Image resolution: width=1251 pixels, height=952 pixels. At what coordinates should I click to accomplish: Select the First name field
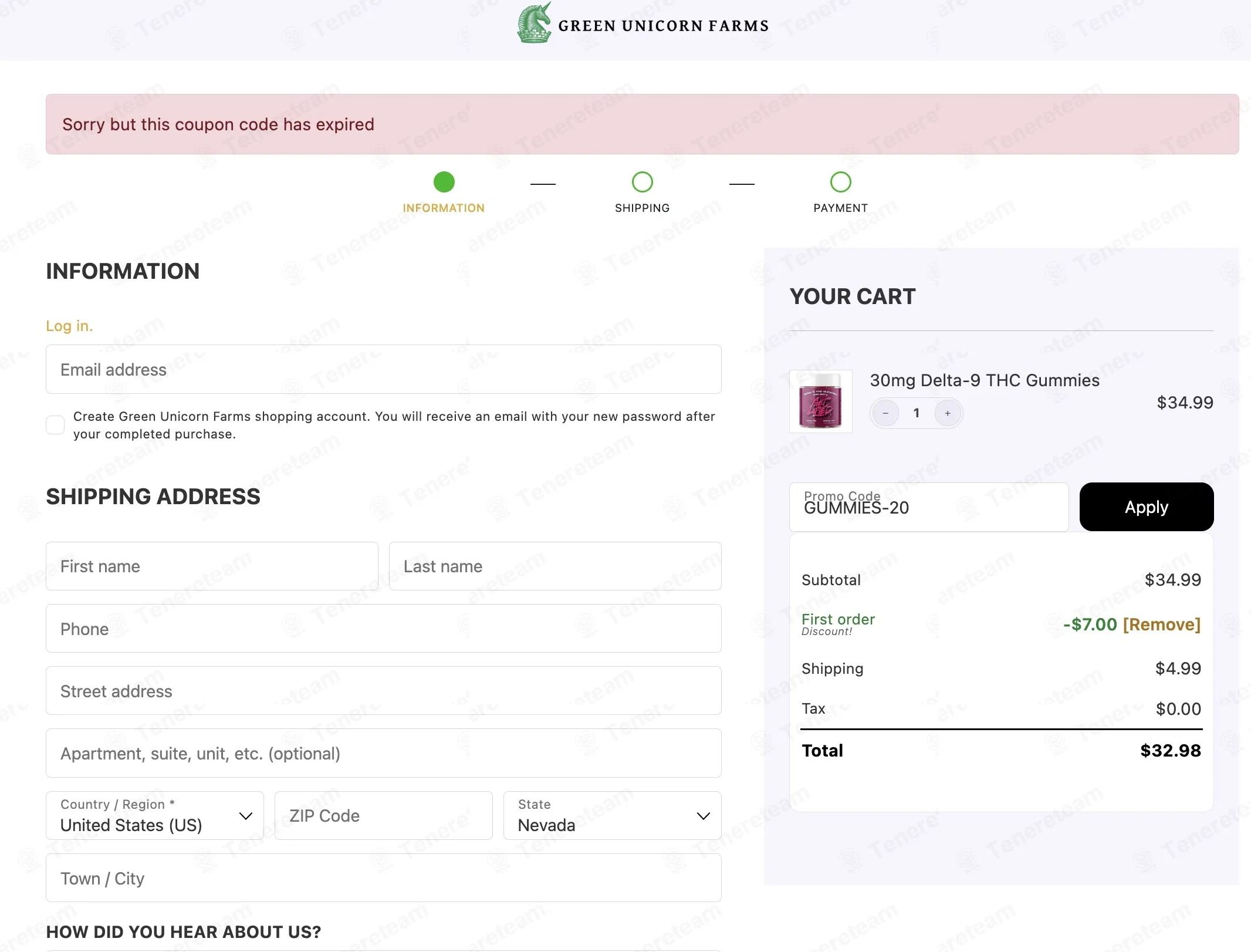pos(212,566)
